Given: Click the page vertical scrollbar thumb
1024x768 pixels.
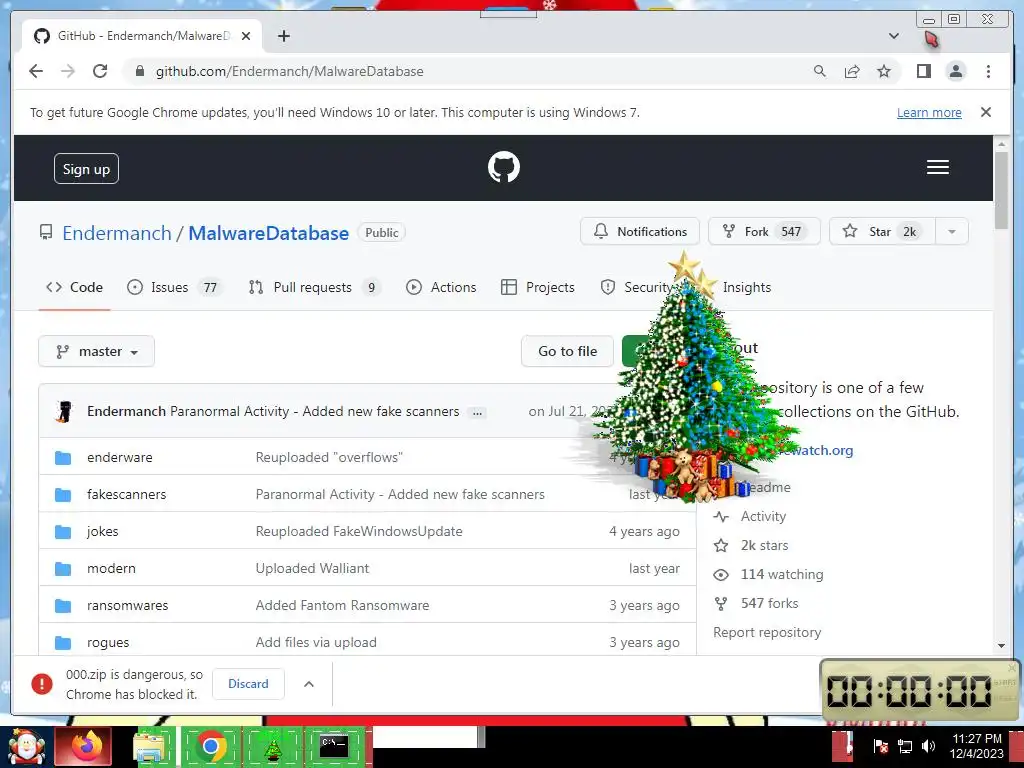Looking at the screenshot, I should pos(1001,189).
